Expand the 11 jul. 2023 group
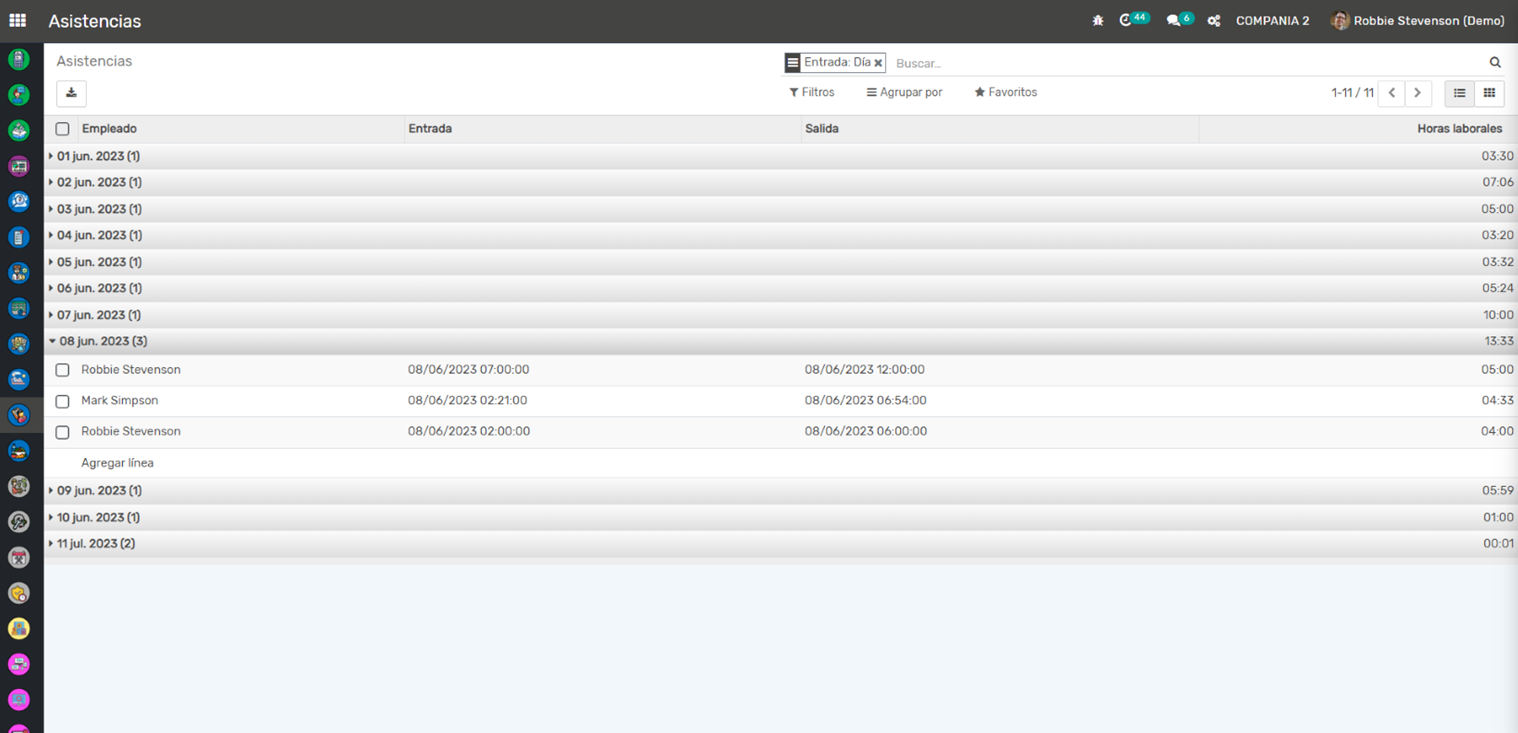Image resolution: width=1518 pixels, height=733 pixels. [x=95, y=544]
